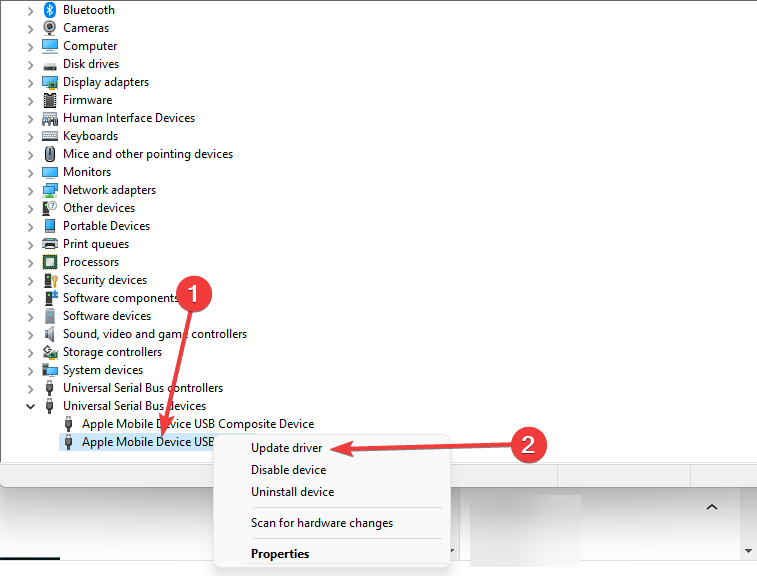Click the Universal Serial Bus controllers icon
Image resolution: width=757 pixels, height=576 pixels.
click(49, 388)
